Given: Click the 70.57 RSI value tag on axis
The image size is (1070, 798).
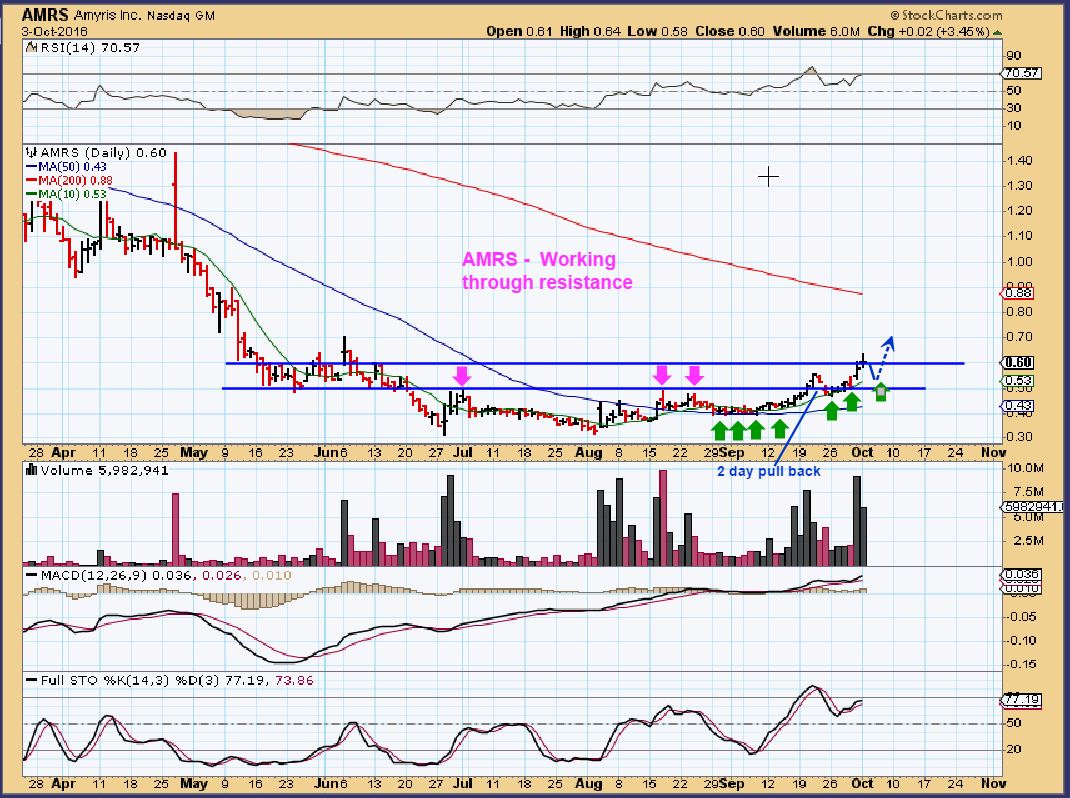Looking at the screenshot, I should click(x=1022, y=73).
